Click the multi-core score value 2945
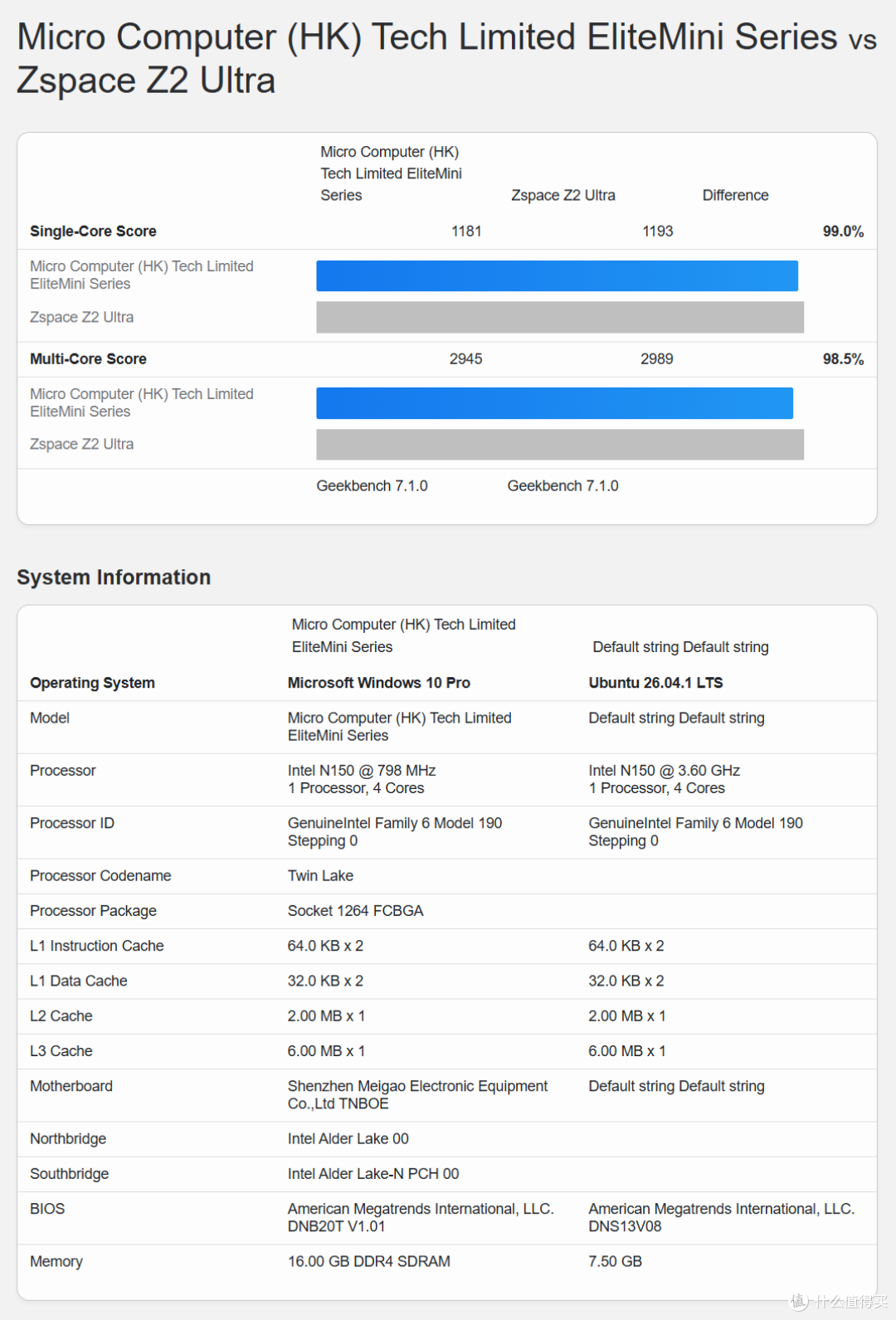 coord(466,359)
